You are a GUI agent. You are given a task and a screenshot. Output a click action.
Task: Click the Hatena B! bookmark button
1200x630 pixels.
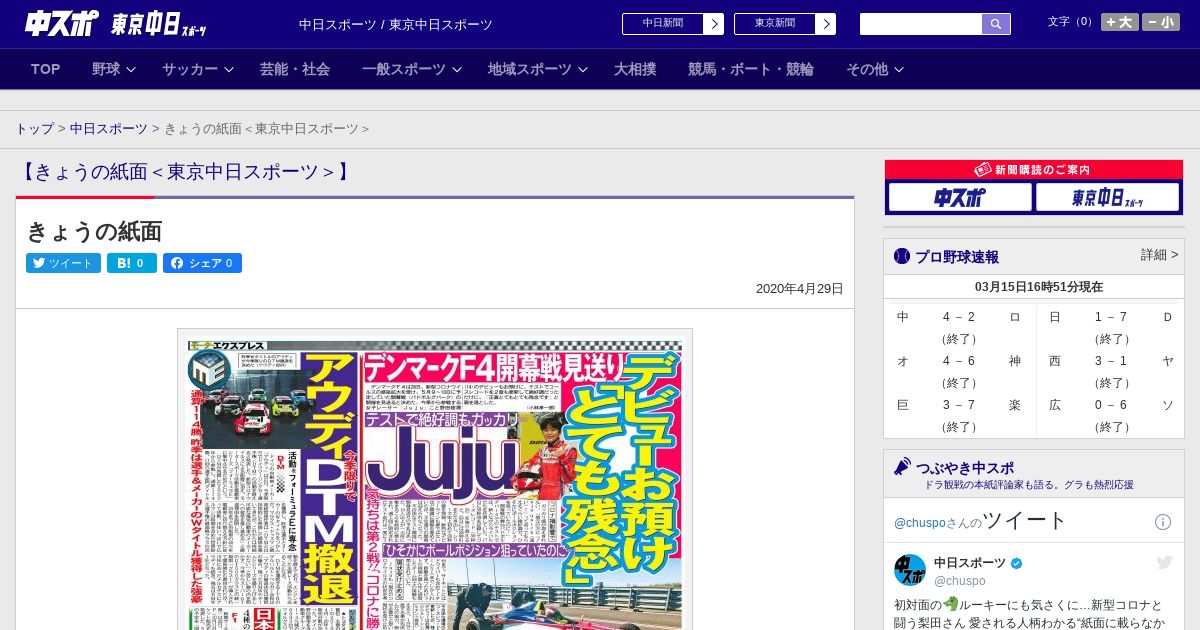[132, 263]
